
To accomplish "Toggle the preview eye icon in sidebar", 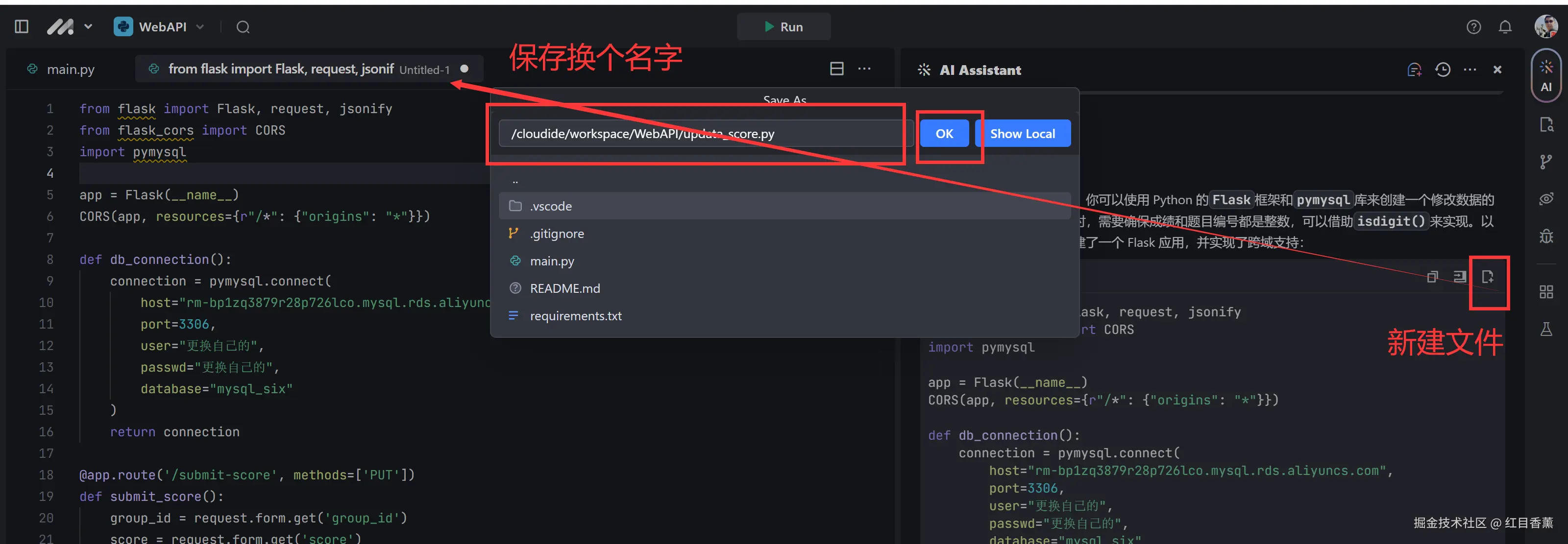I will pos(1545,199).
